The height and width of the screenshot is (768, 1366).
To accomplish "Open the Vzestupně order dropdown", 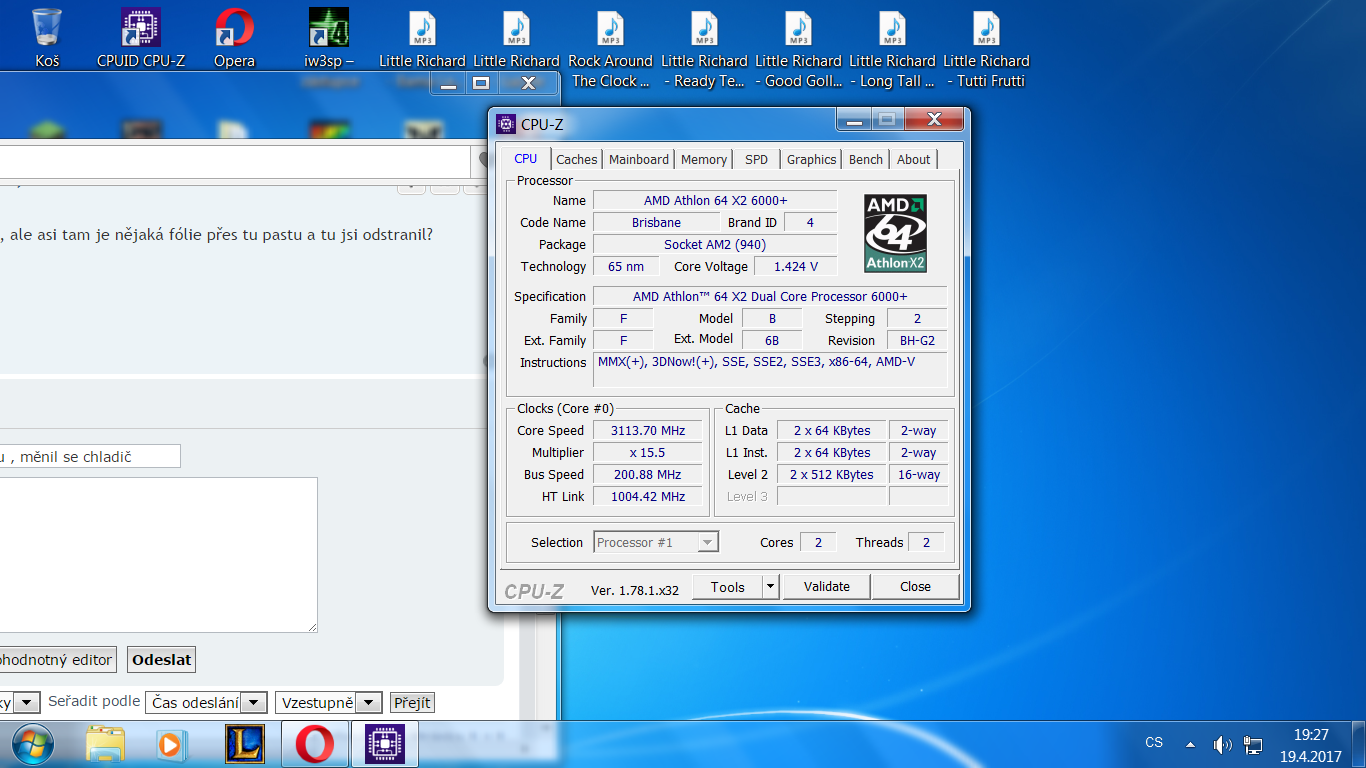I will pyautogui.click(x=329, y=703).
